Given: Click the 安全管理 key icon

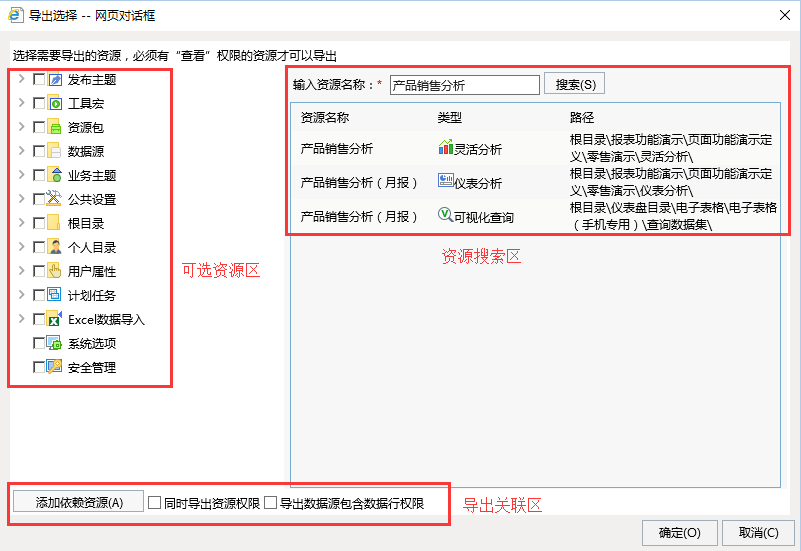Looking at the screenshot, I should tap(55, 367).
